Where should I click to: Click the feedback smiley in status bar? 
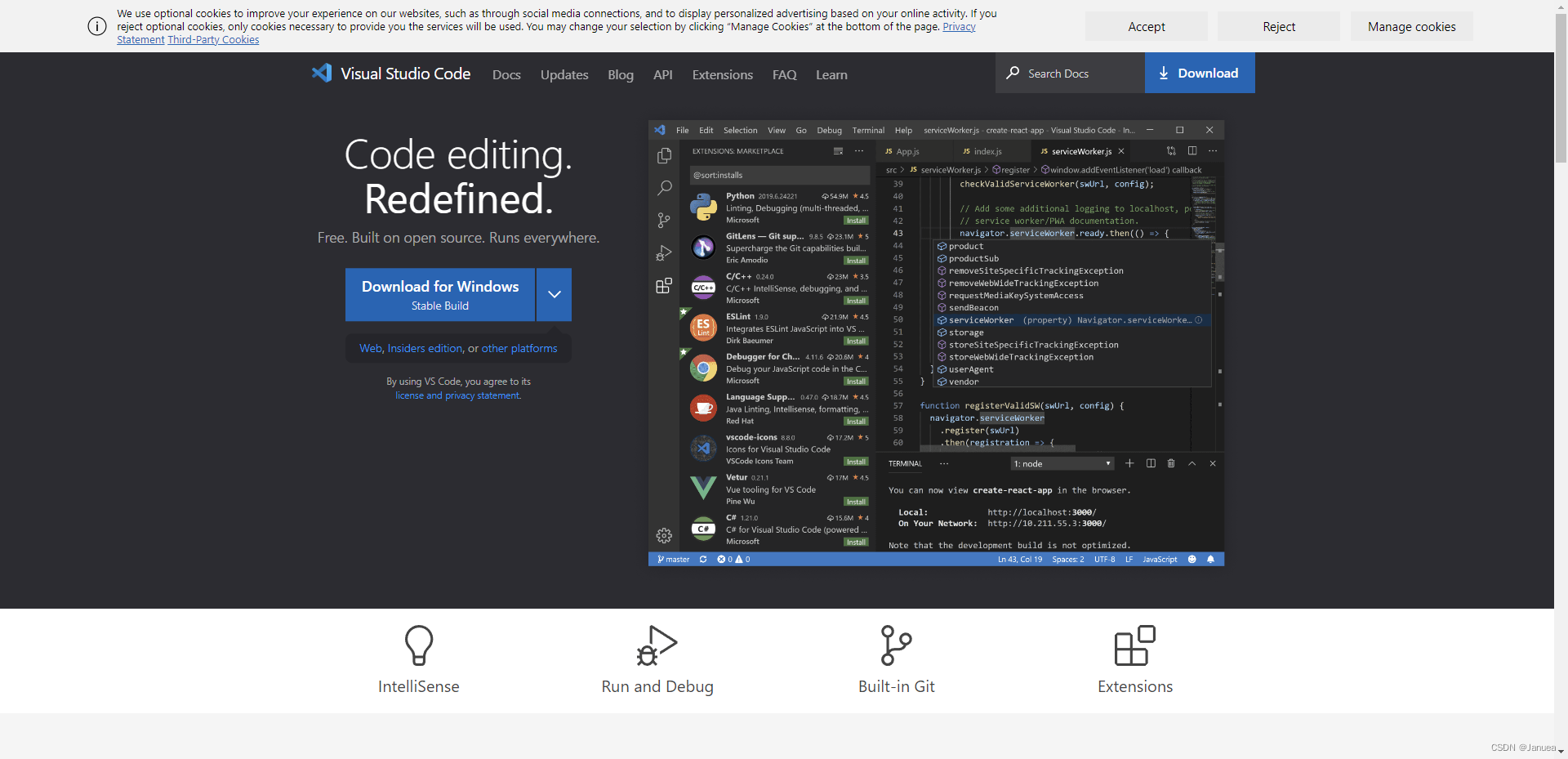[x=1192, y=560]
